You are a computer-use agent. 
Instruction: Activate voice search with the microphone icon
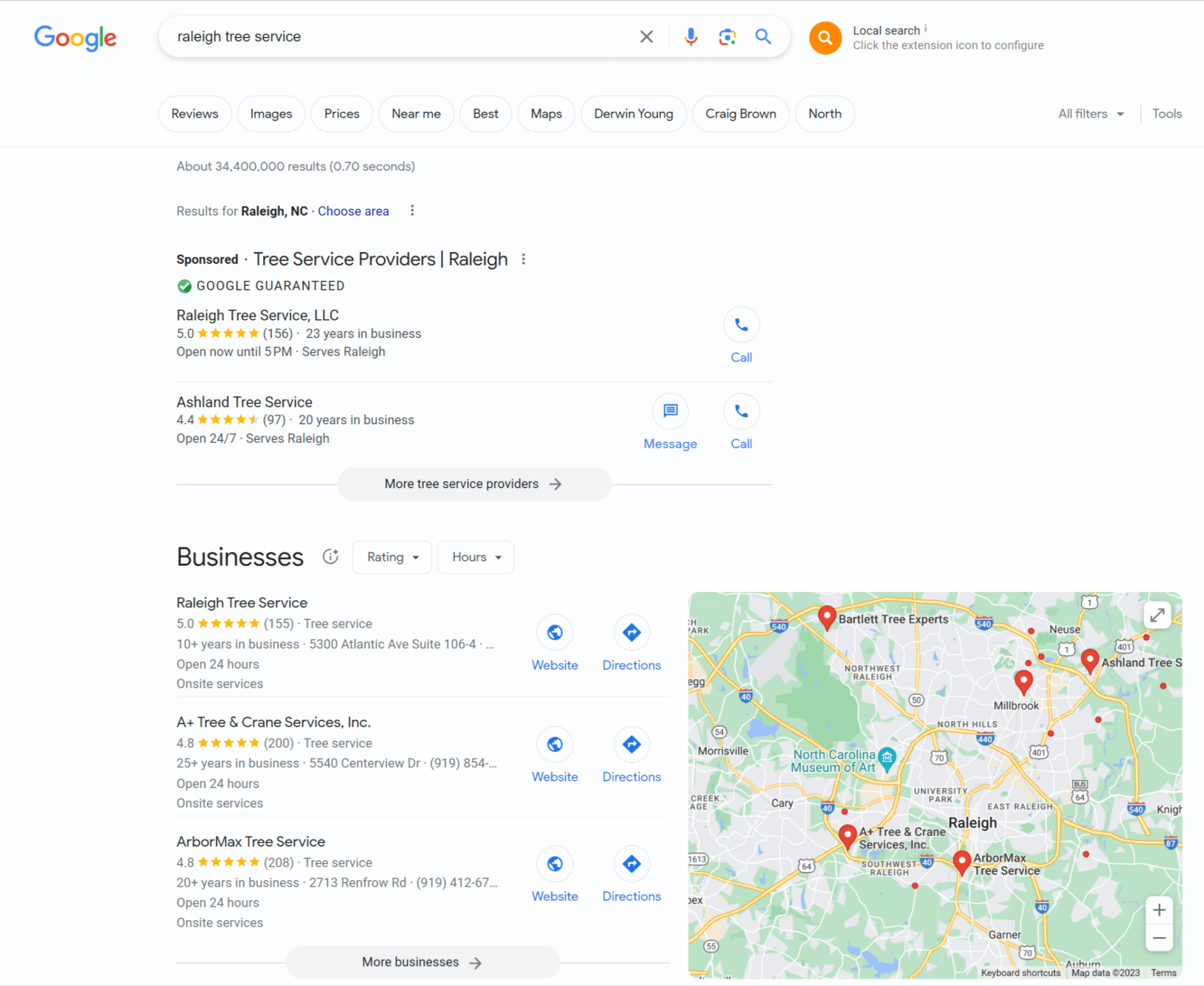(x=690, y=36)
